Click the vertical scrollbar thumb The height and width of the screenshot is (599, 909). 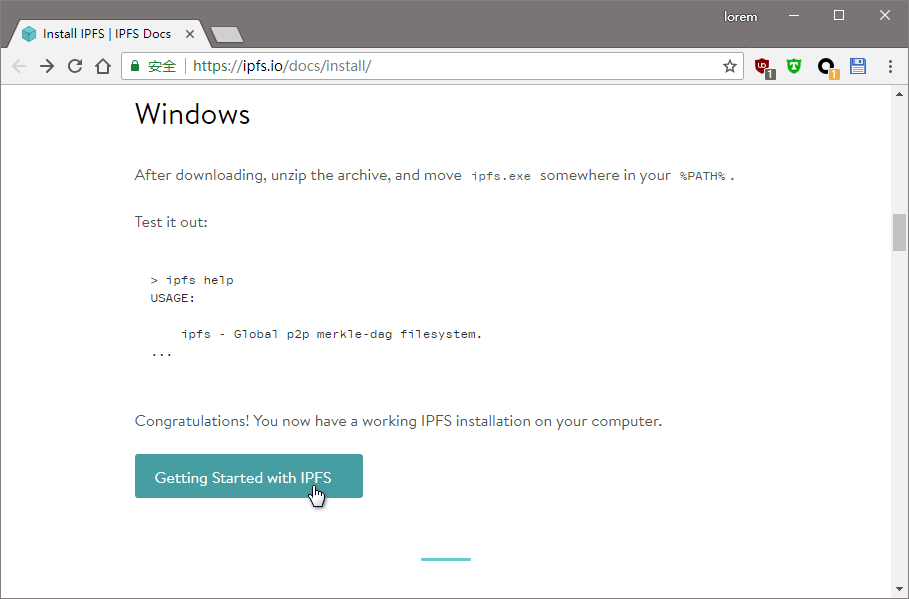click(x=899, y=233)
